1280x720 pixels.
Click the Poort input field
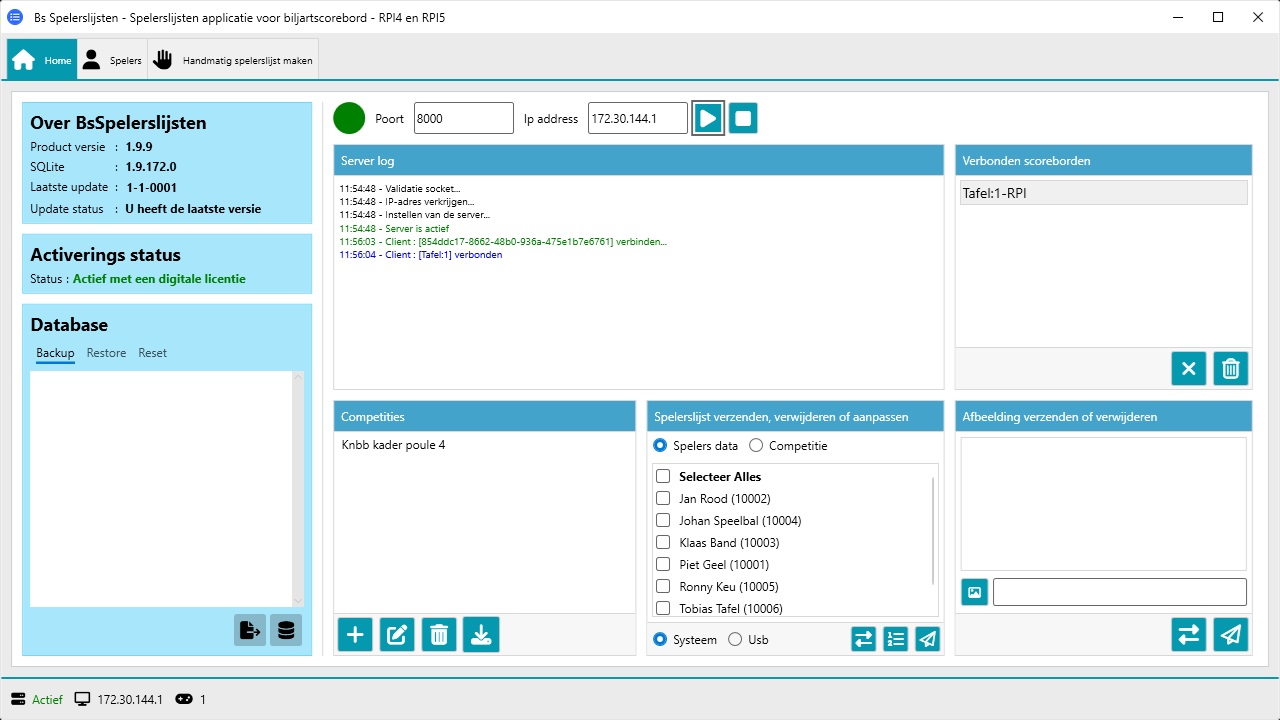tap(463, 118)
